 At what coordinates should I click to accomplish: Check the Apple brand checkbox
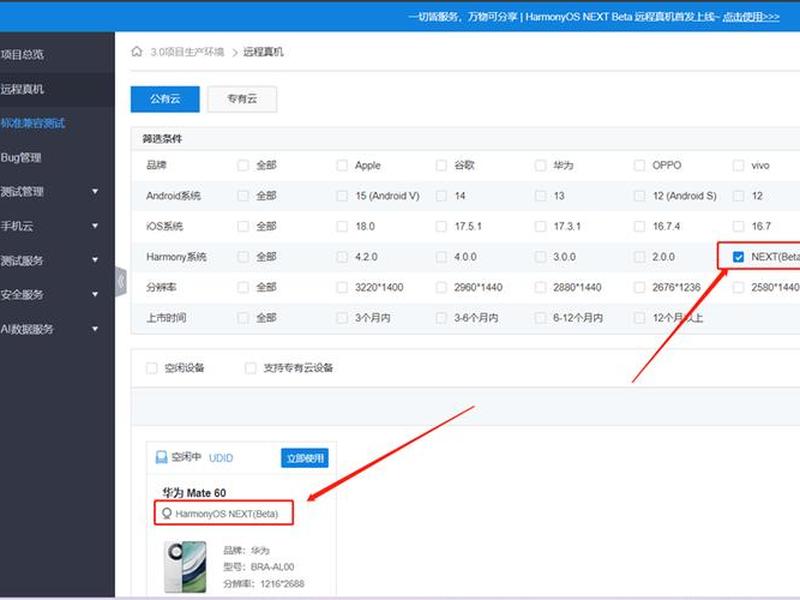pyautogui.click(x=342, y=165)
